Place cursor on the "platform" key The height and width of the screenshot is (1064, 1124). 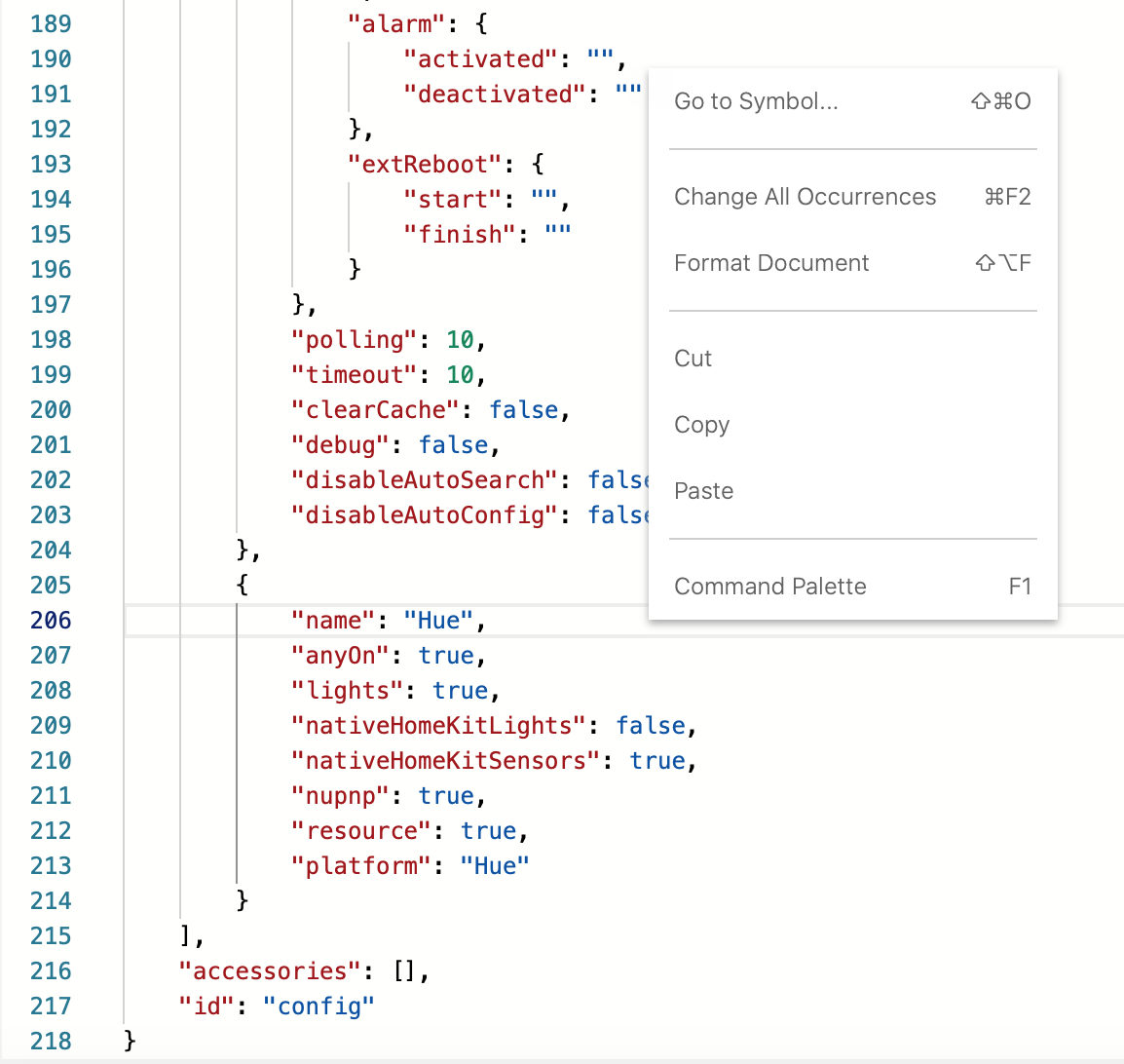tap(361, 866)
